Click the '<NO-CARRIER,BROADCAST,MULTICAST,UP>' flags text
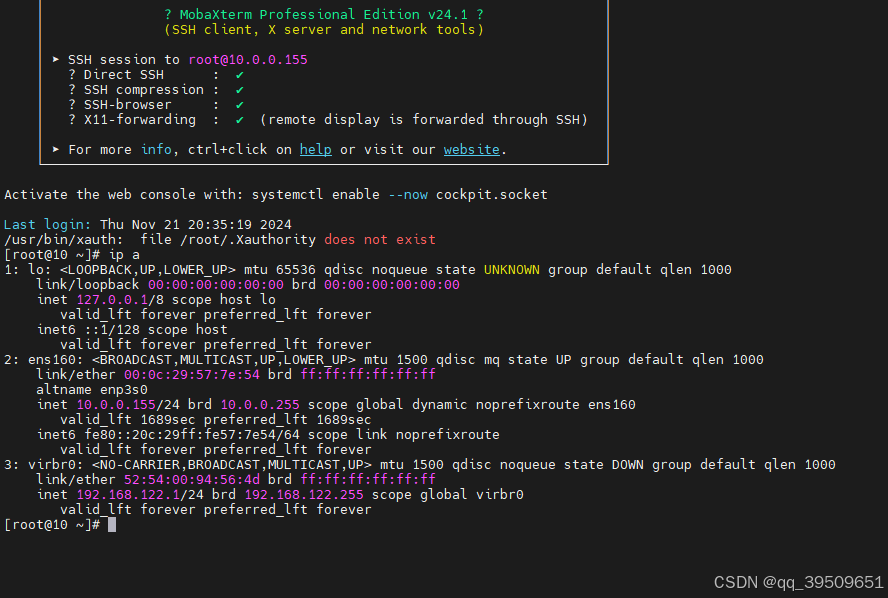The height and width of the screenshot is (598, 888). (x=232, y=465)
